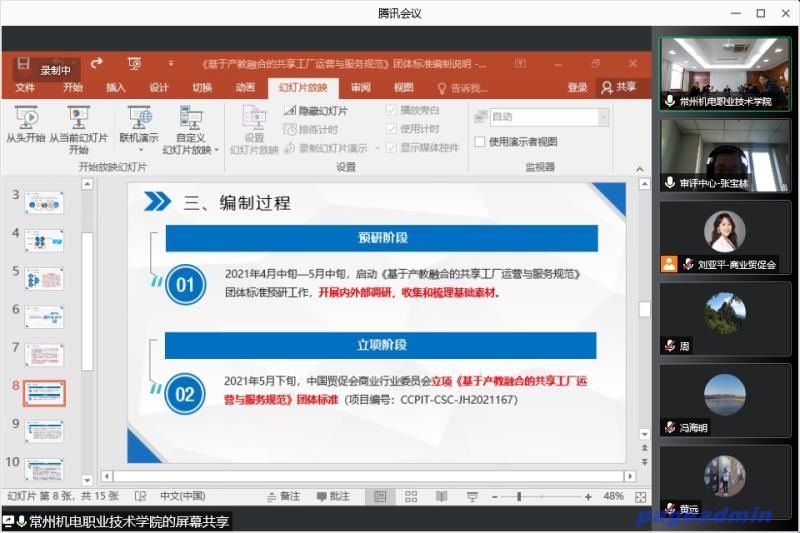Click the zoom in plus button
The width and height of the screenshot is (800, 533).
tap(588, 497)
